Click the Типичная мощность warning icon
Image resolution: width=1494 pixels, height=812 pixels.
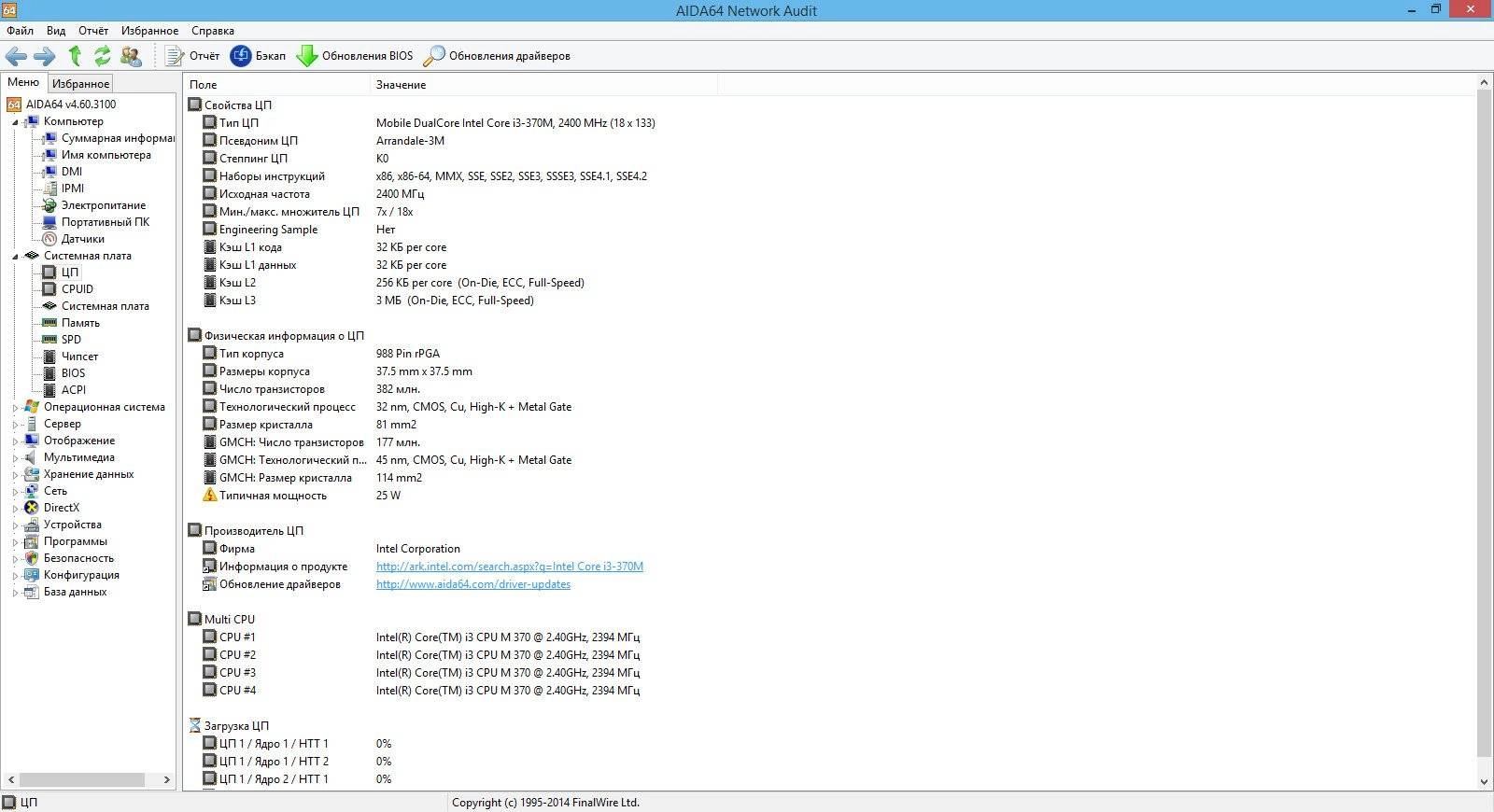click(210, 496)
